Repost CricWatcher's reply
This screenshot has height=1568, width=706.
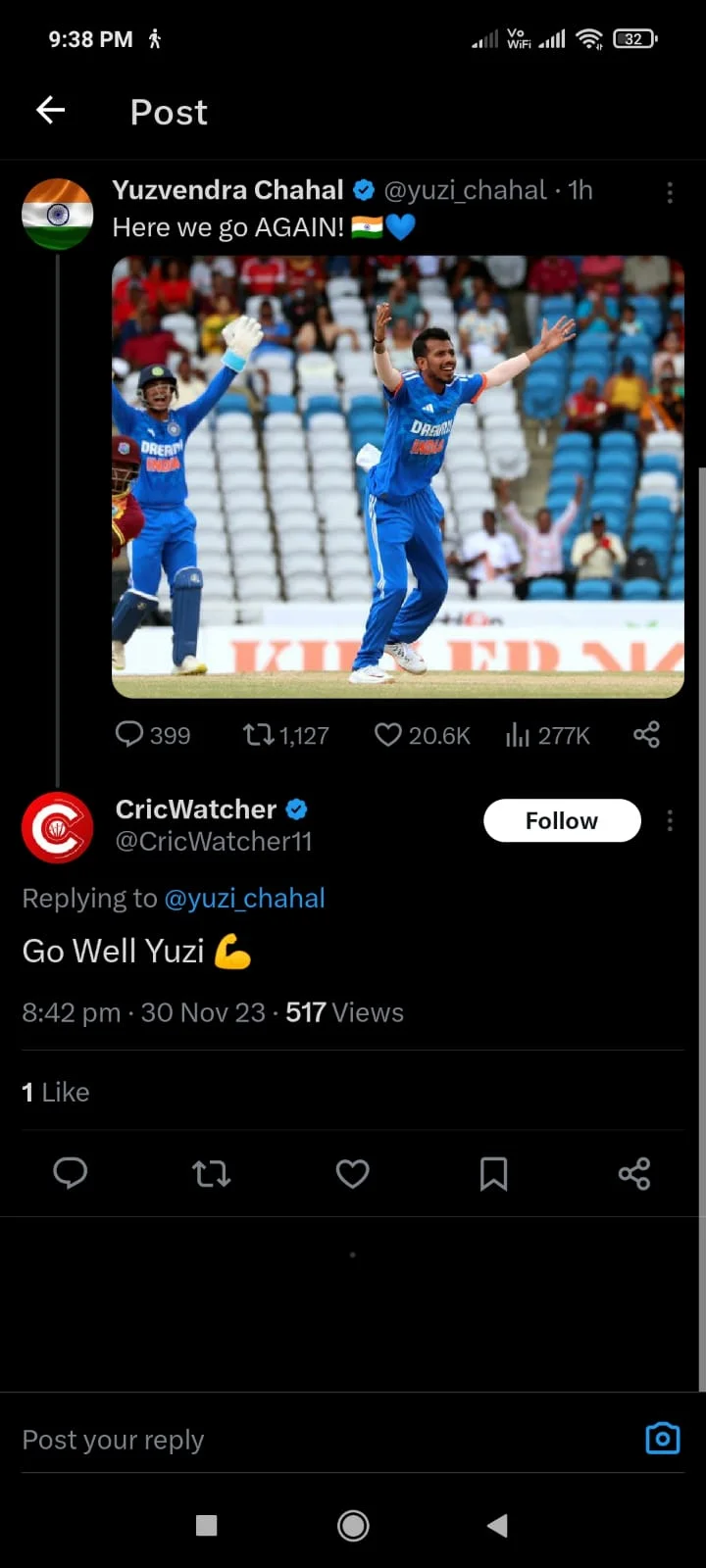pyautogui.click(x=211, y=1173)
